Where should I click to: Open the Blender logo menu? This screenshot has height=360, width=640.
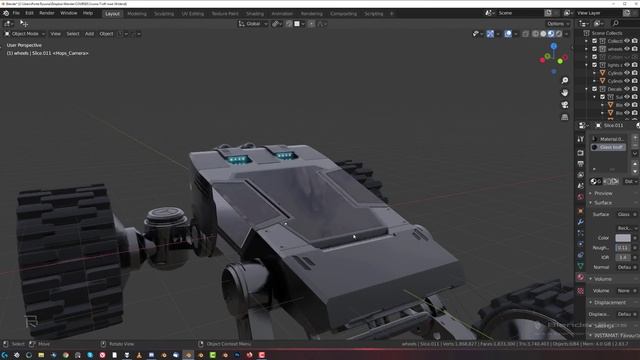pos(6,13)
